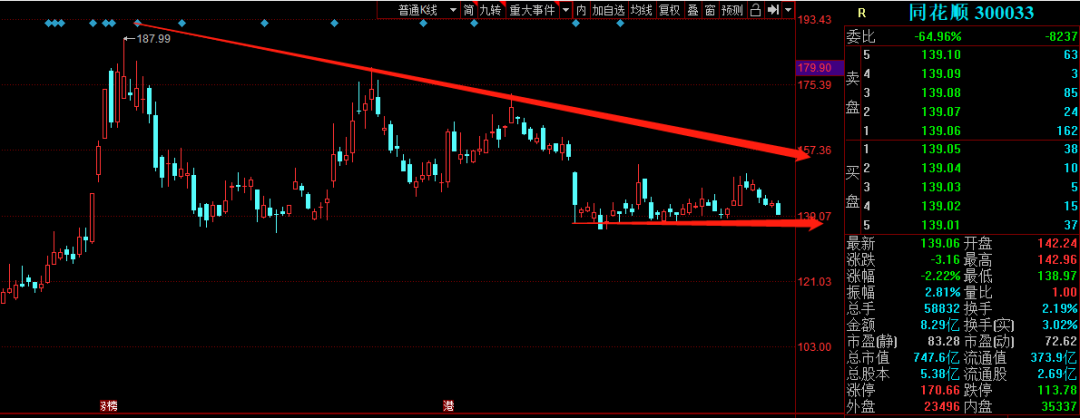Viewport: 1080px width, 418px height.
Task: Click the 窗 window button
Action: [x=709, y=10]
